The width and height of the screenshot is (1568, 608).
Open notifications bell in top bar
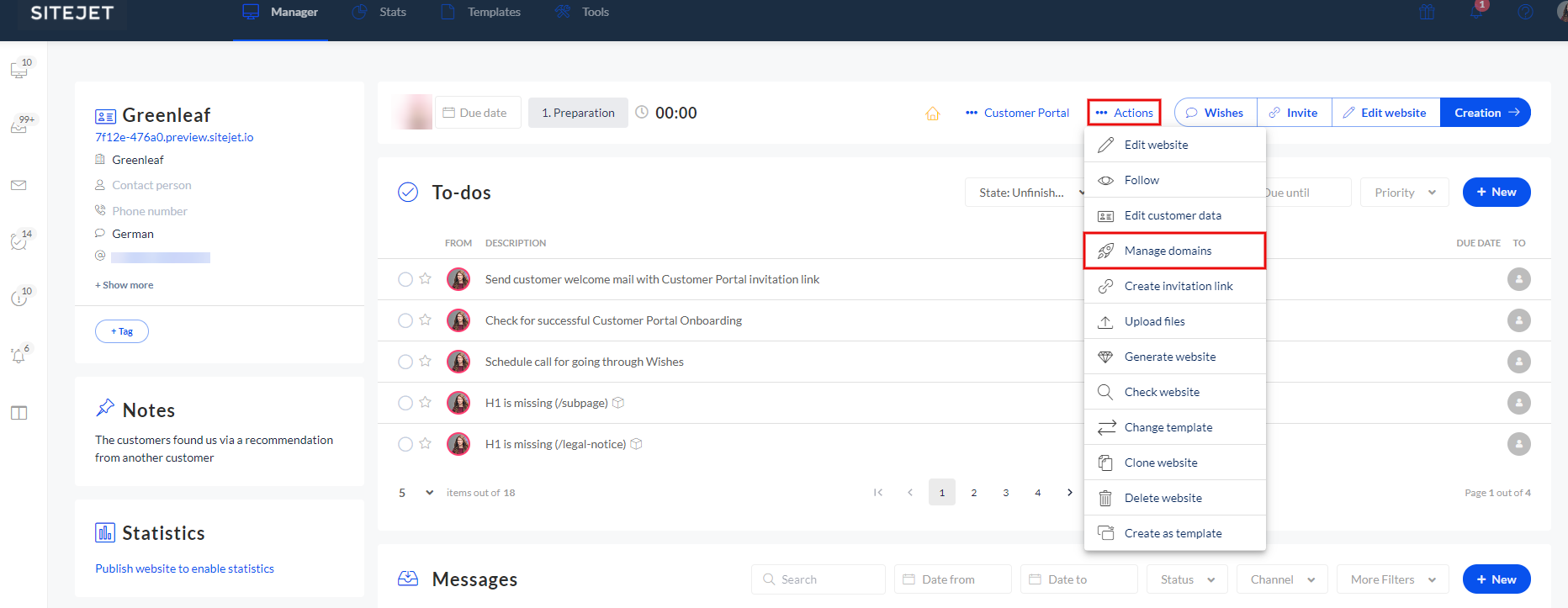click(1475, 12)
